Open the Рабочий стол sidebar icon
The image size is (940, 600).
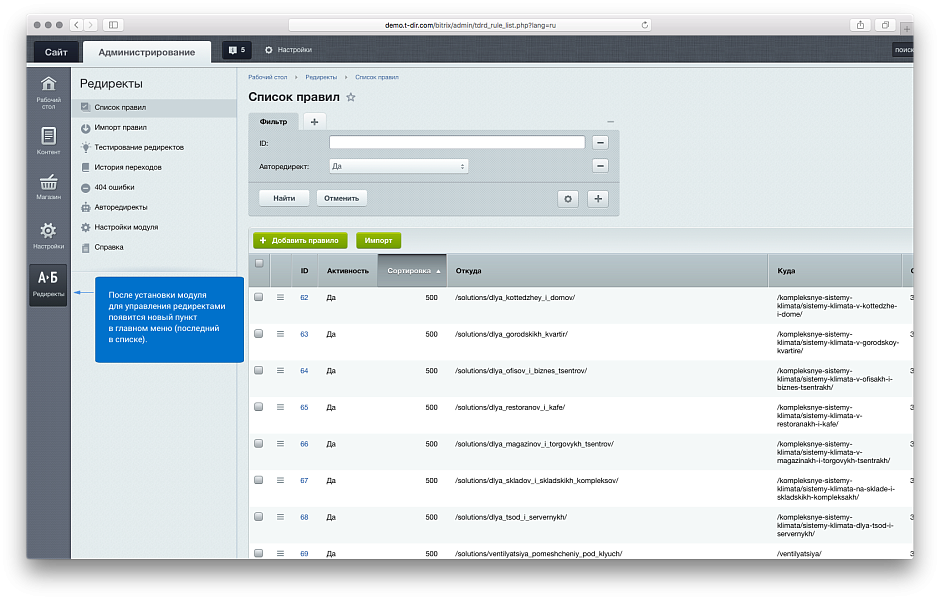coord(48,90)
